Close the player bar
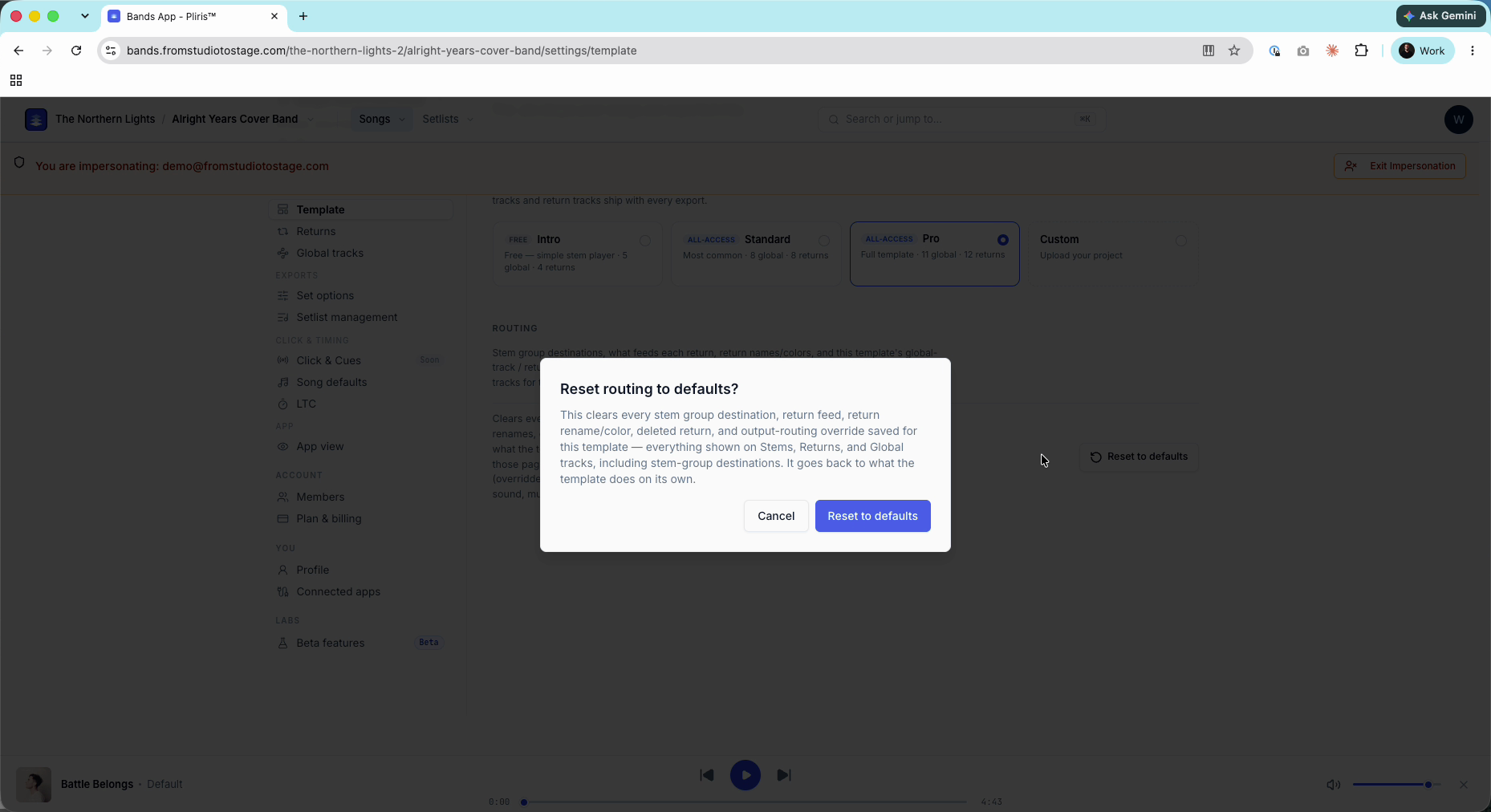Screen dimensions: 1491x812 1464,785
